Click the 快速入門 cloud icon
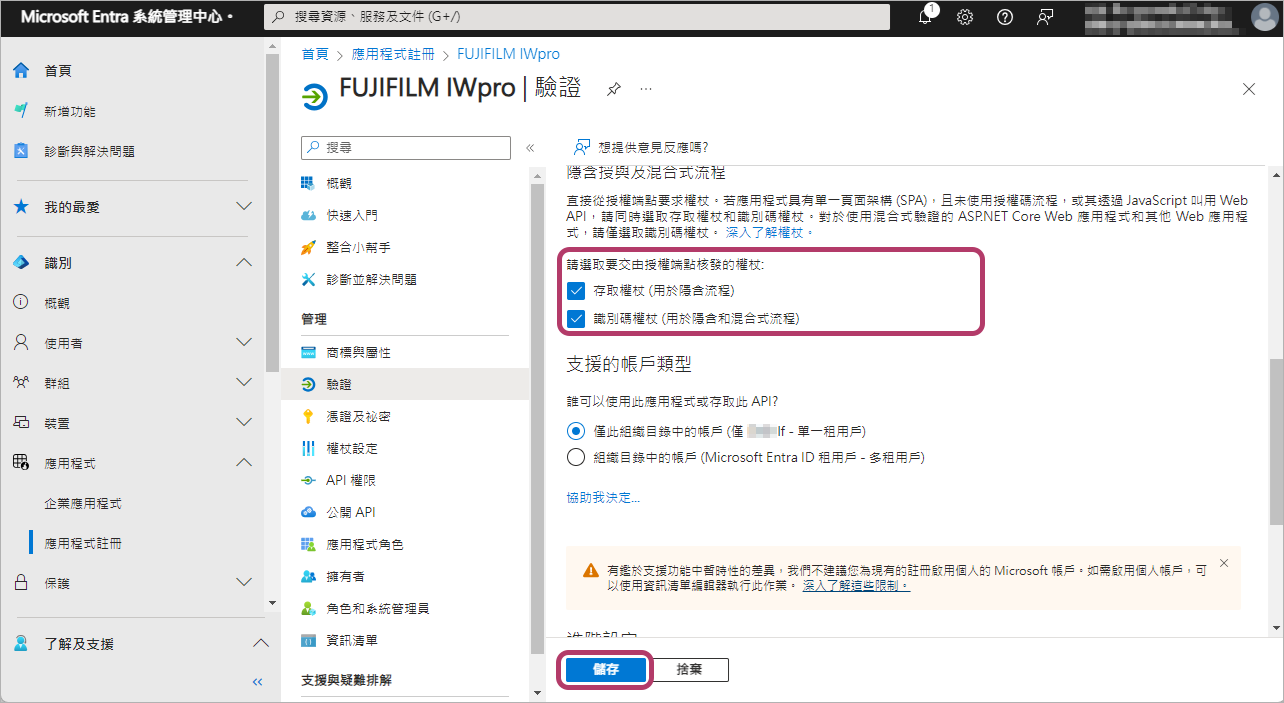The width and height of the screenshot is (1284, 703). pos(308,215)
